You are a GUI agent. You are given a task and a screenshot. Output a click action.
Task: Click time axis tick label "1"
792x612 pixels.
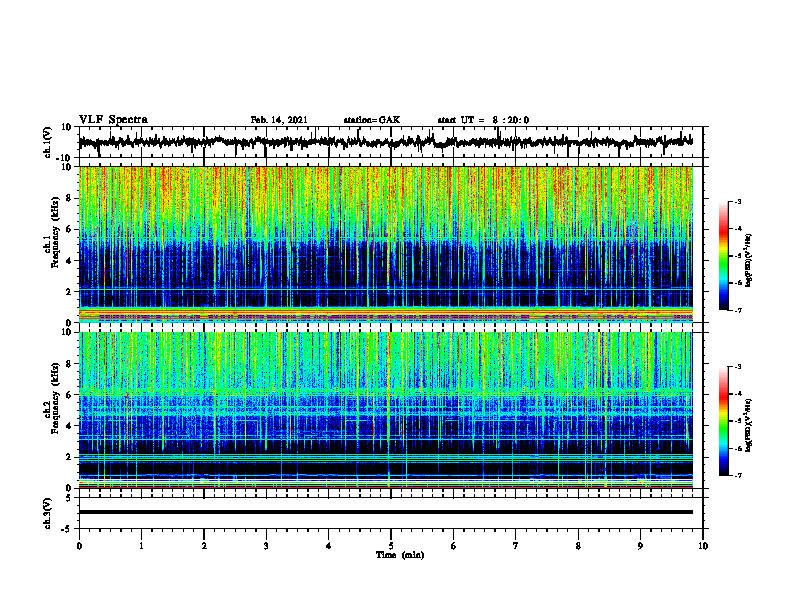click(x=141, y=546)
